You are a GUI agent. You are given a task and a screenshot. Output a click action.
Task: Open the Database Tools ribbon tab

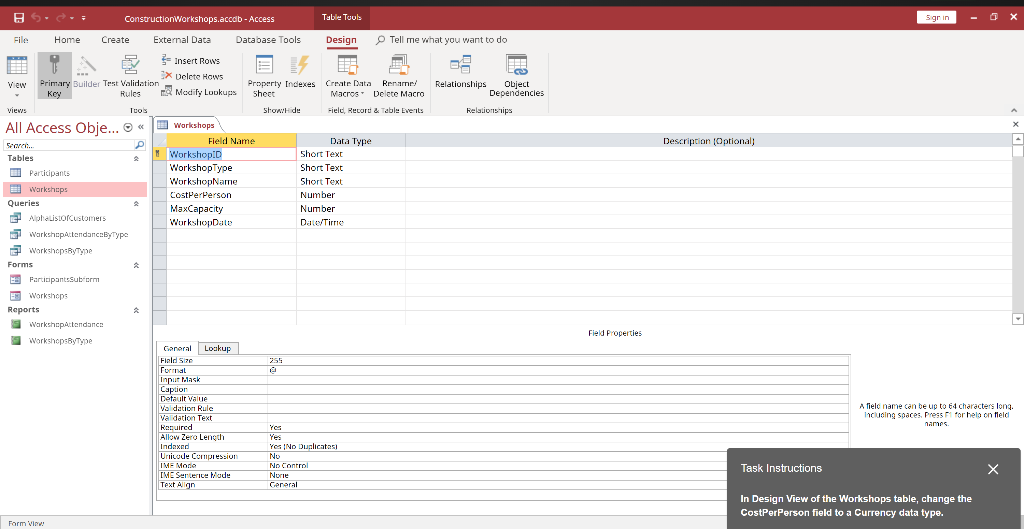268,40
